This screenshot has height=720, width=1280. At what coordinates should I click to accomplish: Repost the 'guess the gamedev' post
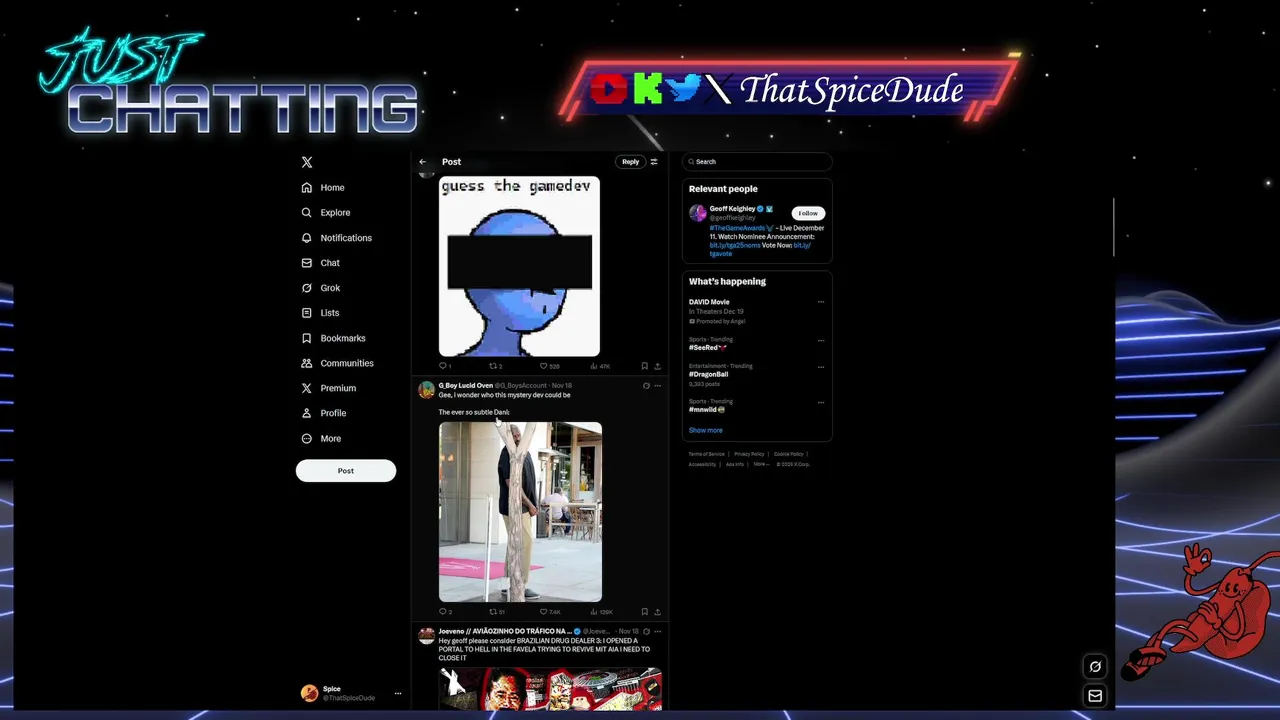(x=495, y=366)
